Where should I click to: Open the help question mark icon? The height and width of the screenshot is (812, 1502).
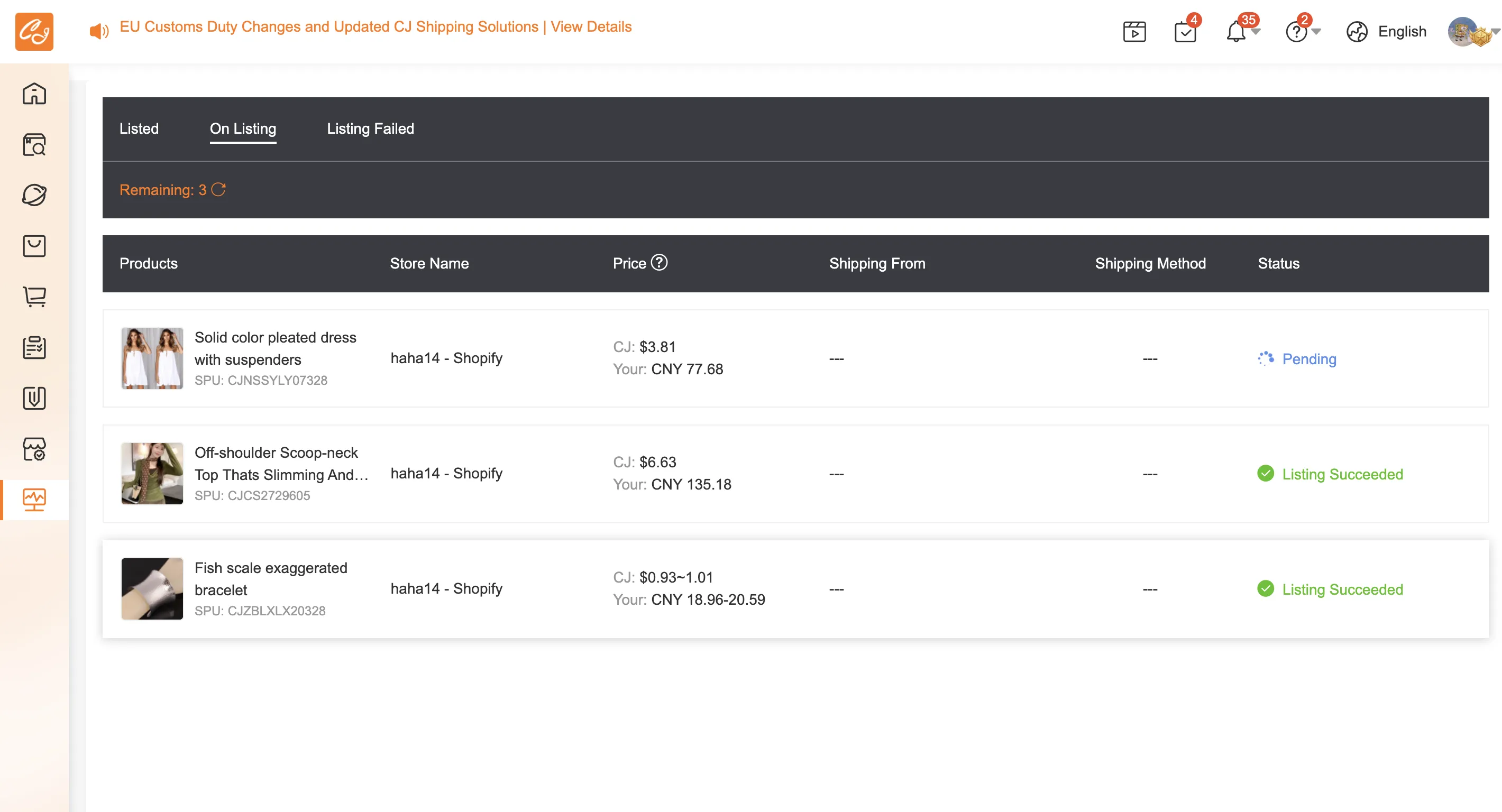[x=1296, y=32]
